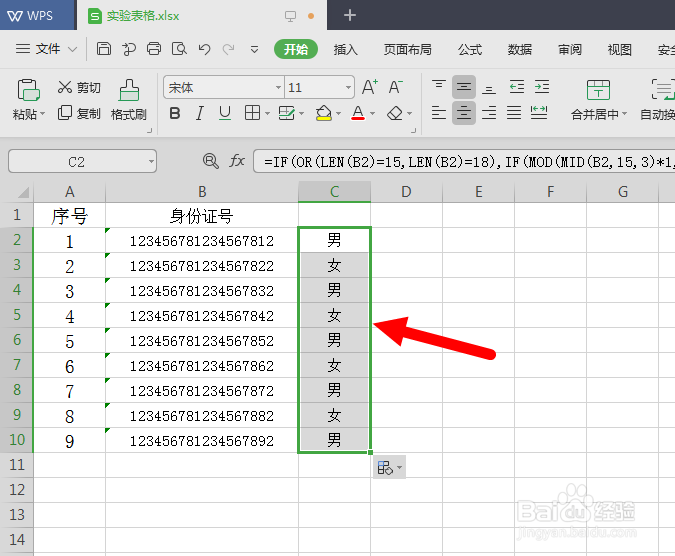Click the borders grid icon

coord(252,113)
